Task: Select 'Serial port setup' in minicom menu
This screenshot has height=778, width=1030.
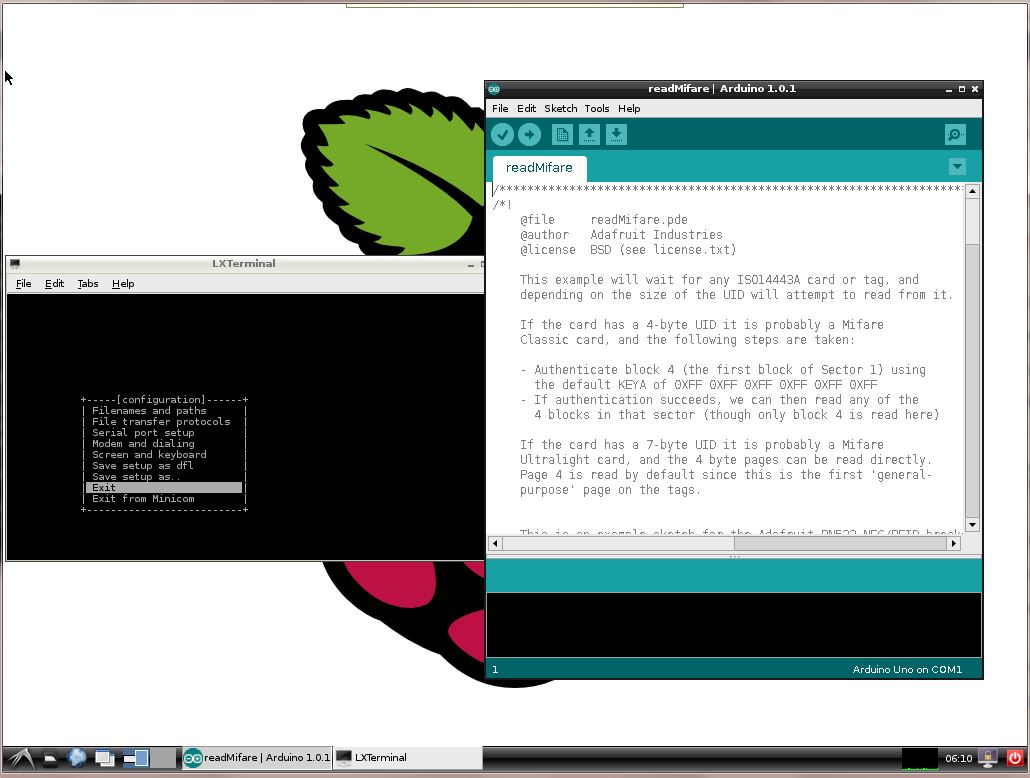Action: (143, 432)
